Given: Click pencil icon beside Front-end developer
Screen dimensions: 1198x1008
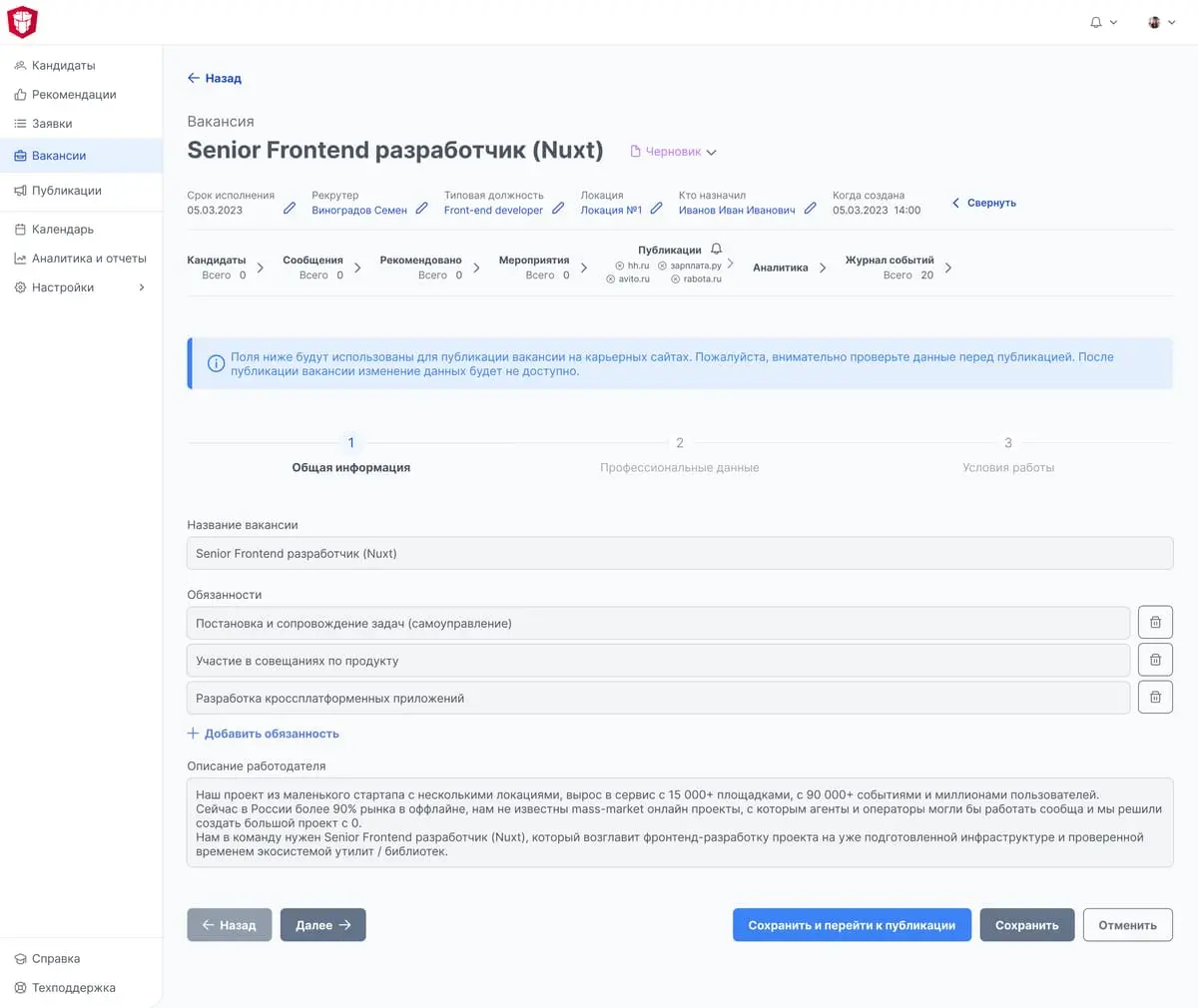Looking at the screenshot, I should coord(558,209).
